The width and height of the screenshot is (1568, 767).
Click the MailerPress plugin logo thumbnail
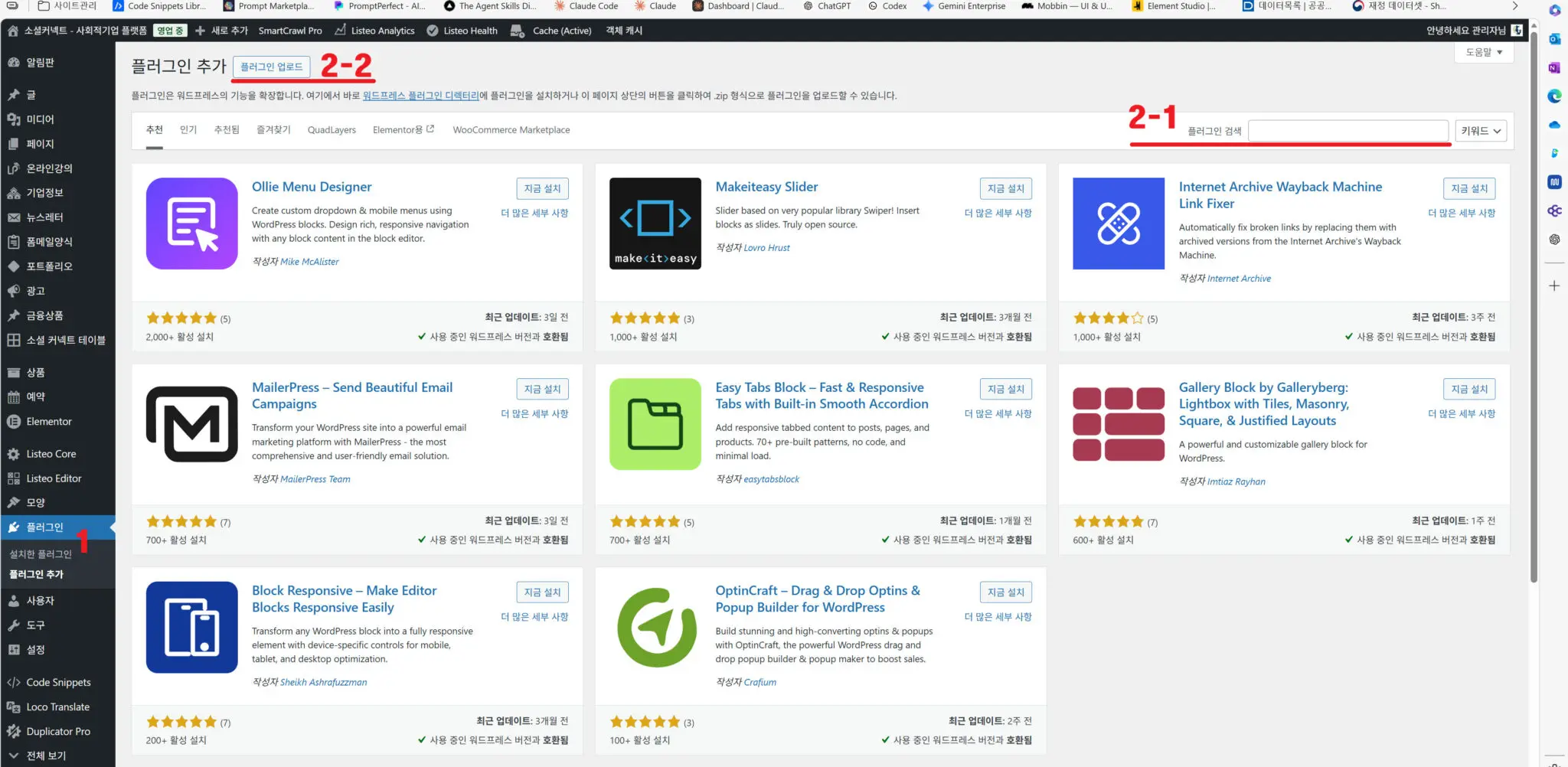click(x=191, y=424)
